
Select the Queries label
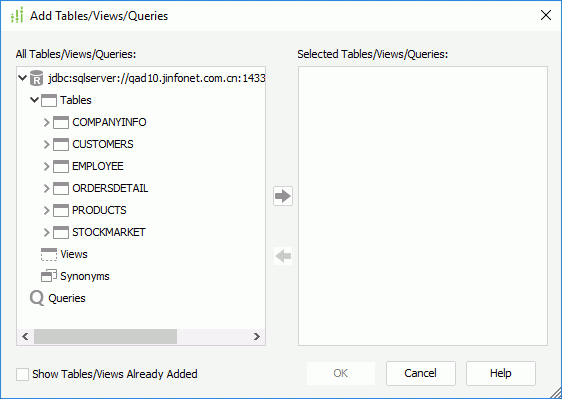click(x=67, y=298)
